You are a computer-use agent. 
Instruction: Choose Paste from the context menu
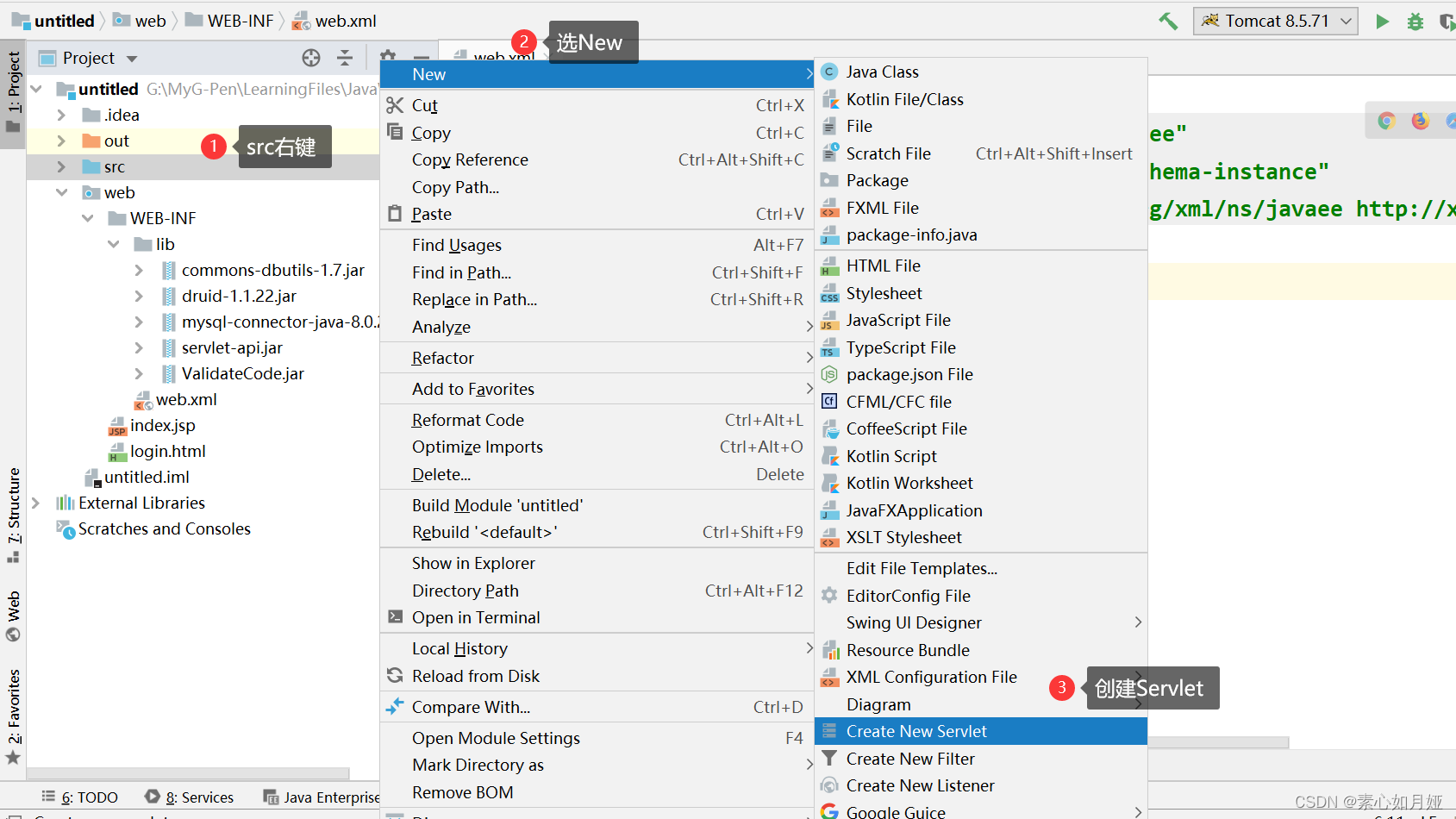click(597, 214)
